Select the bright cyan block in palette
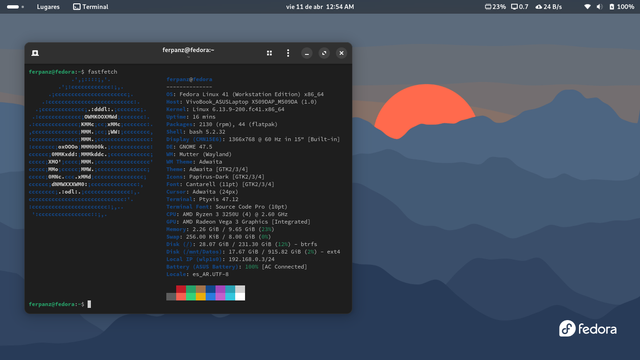Viewport: 640px width, 360px height. (x=230, y=297)
